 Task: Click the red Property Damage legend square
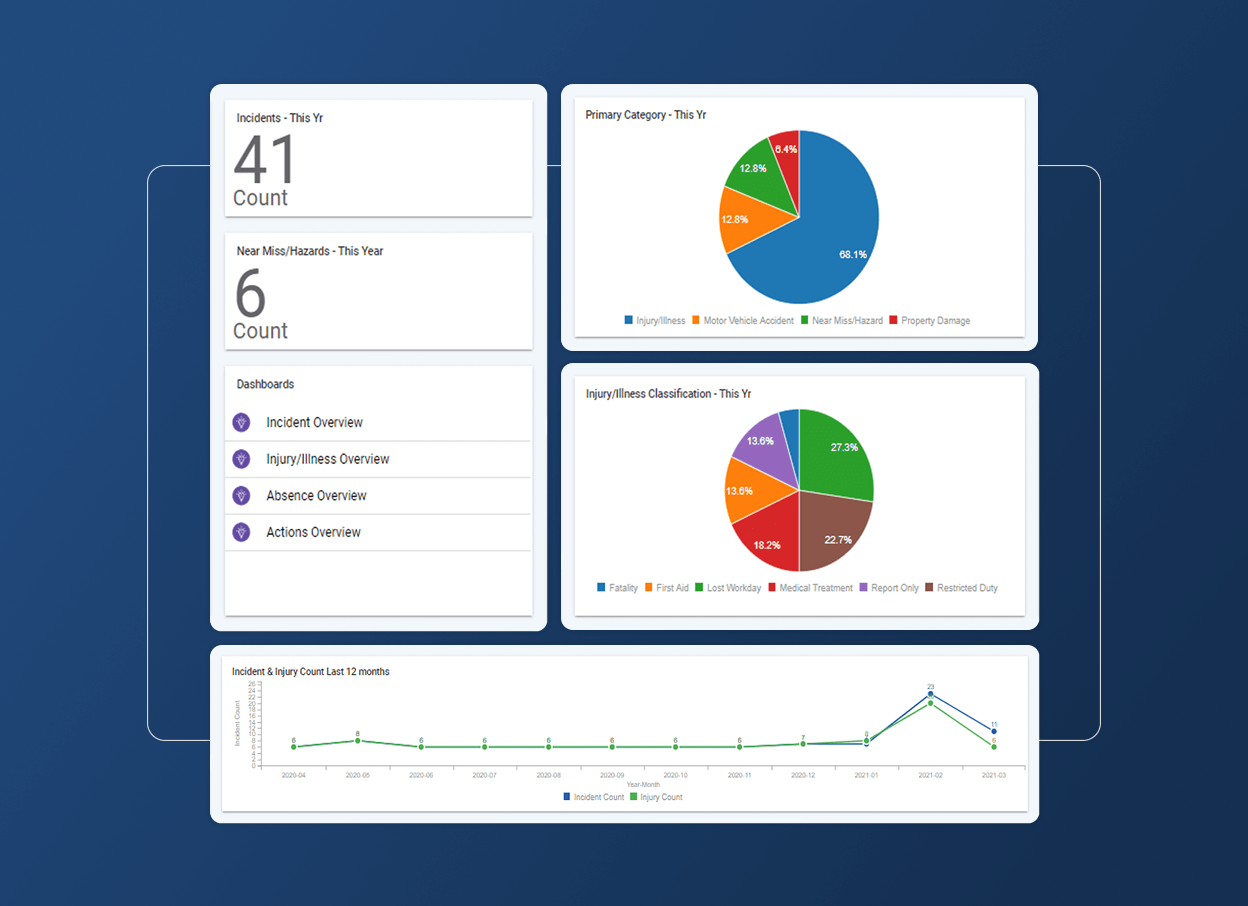coord(891,320)
